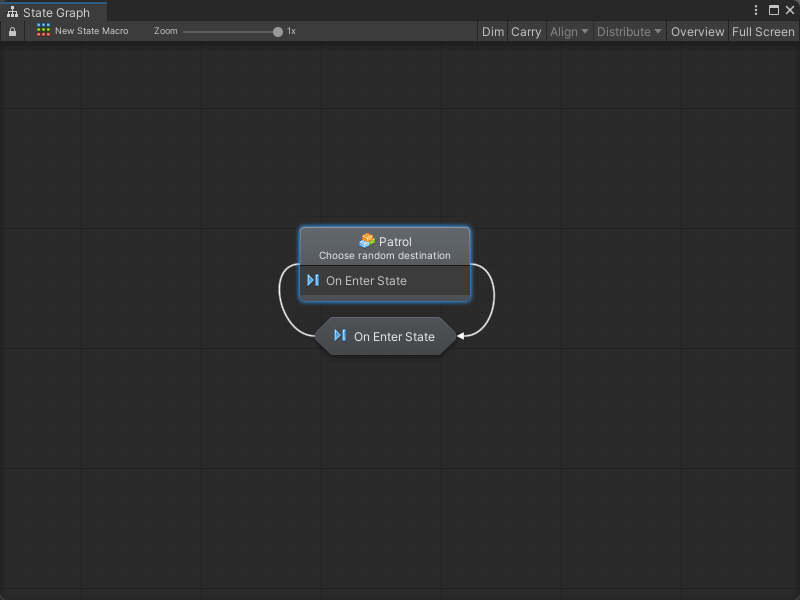Click the State Graph hierarchy icon in tab
This screenshot has width=800, height=600.
pyautogui.click(x=12, y=13)
